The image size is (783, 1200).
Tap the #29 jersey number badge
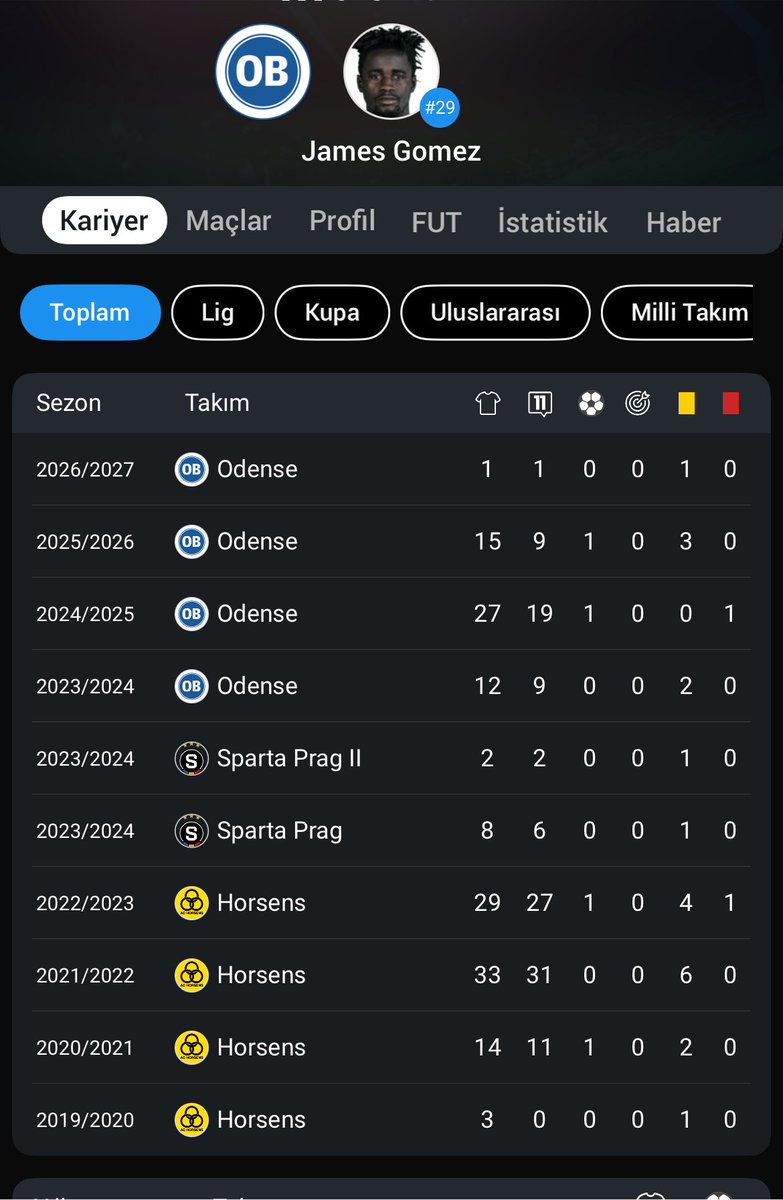point(439,108)
